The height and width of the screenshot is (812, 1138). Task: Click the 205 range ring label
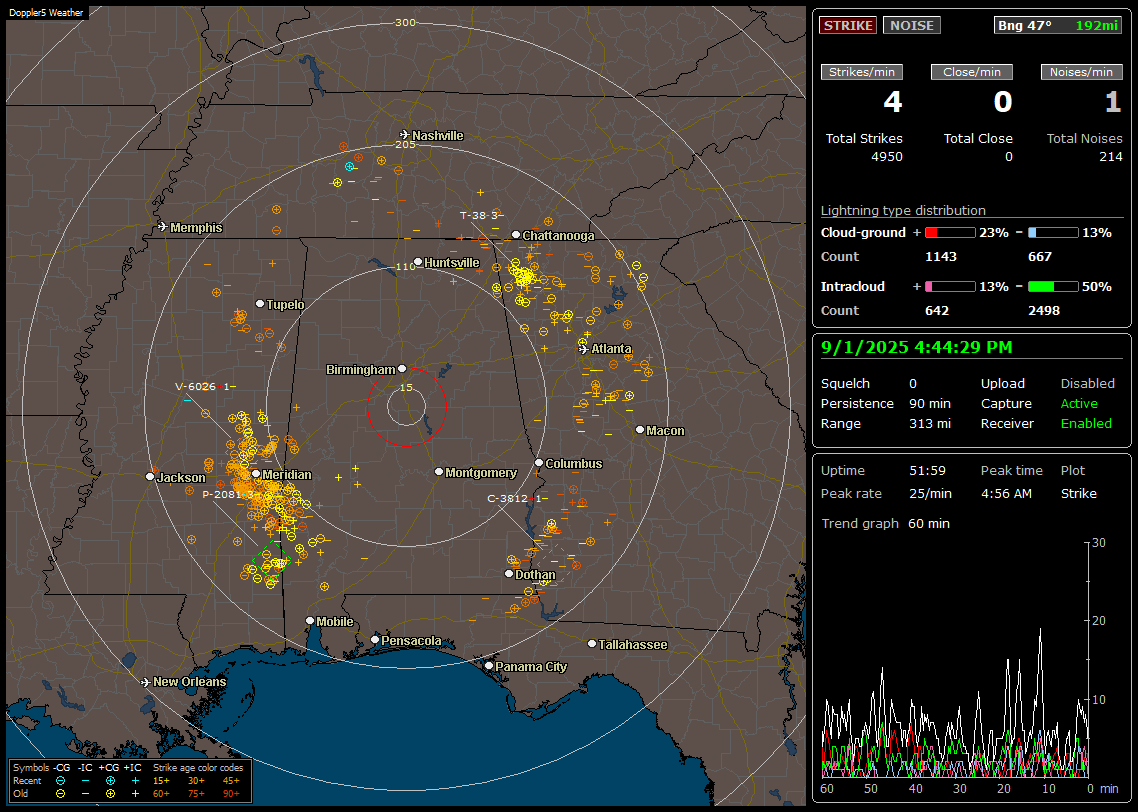[405, 144]
